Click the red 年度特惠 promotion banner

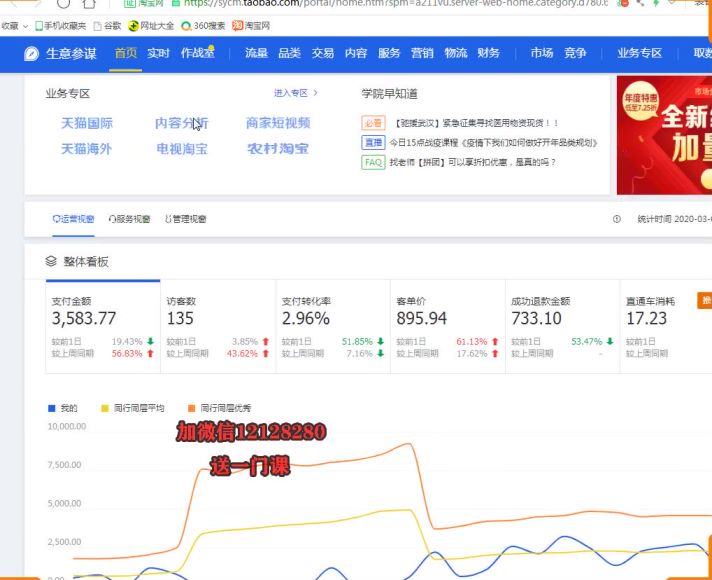pyautogui.click(x=664, y=135)
